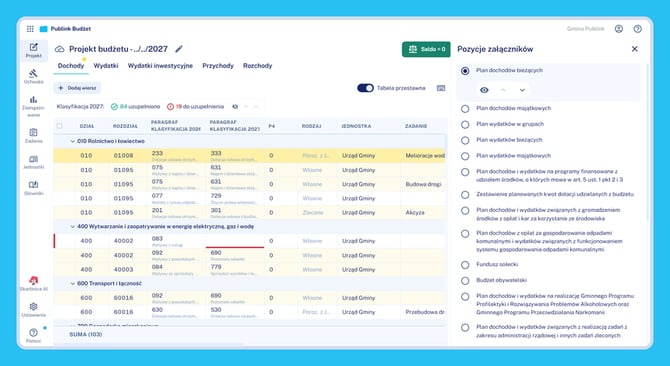Click empty paragraph 2027 cell in row 40002 083
Screen dimensions: 670x366
(235, 241)
